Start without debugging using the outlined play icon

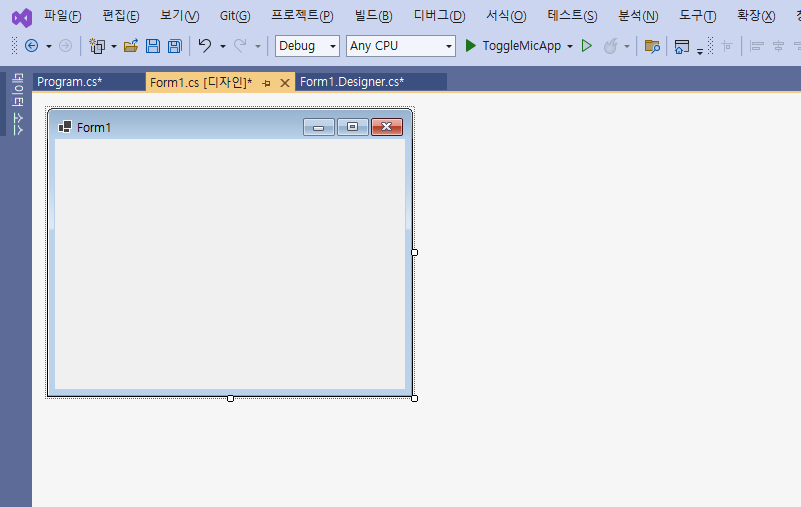[x=587, y=46]
